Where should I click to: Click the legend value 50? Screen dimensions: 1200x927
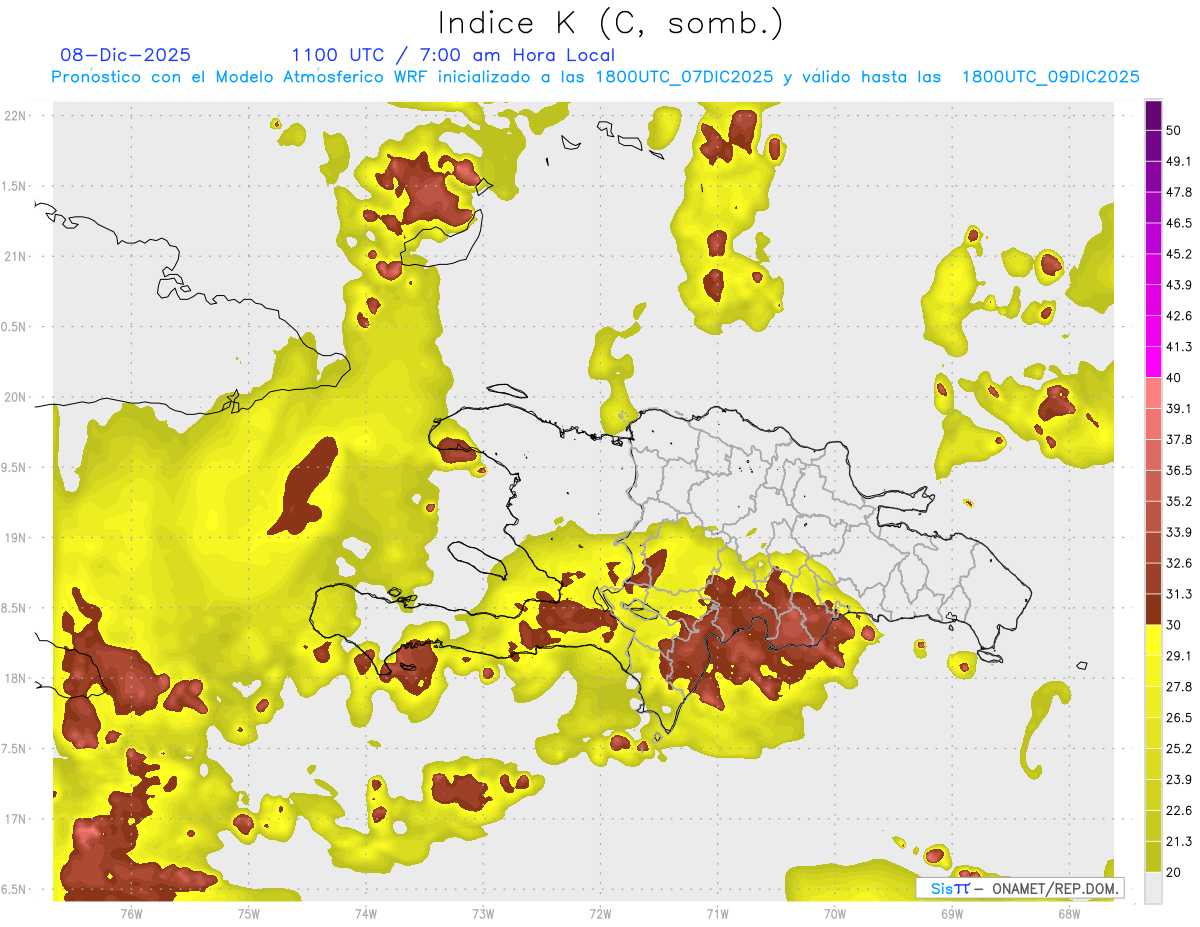point(1174,130)
